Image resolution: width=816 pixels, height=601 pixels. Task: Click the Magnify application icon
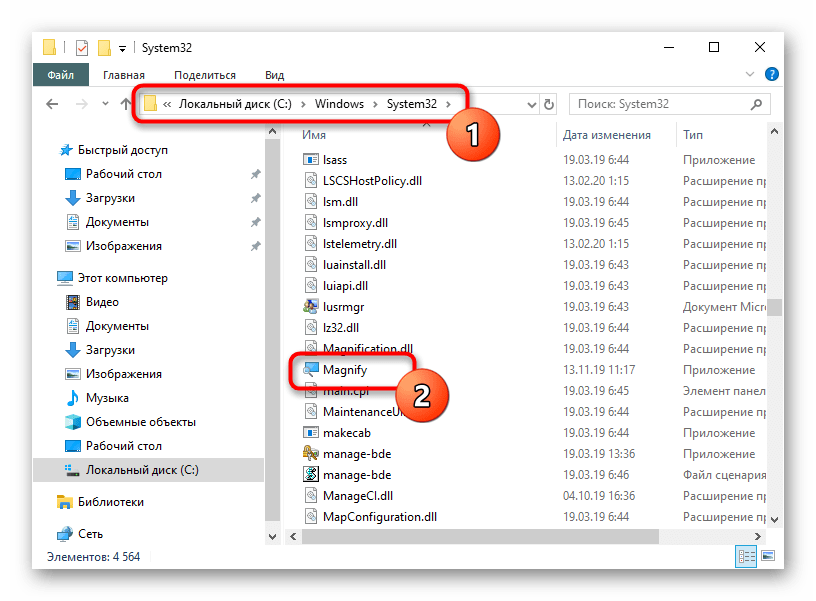pyautogui.click(x=311, y=369)
